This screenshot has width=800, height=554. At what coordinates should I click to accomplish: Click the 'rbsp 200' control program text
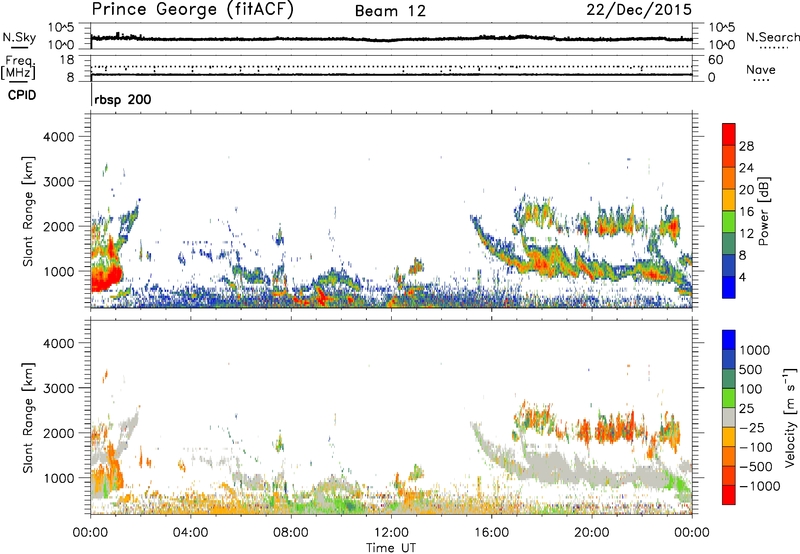122,99
